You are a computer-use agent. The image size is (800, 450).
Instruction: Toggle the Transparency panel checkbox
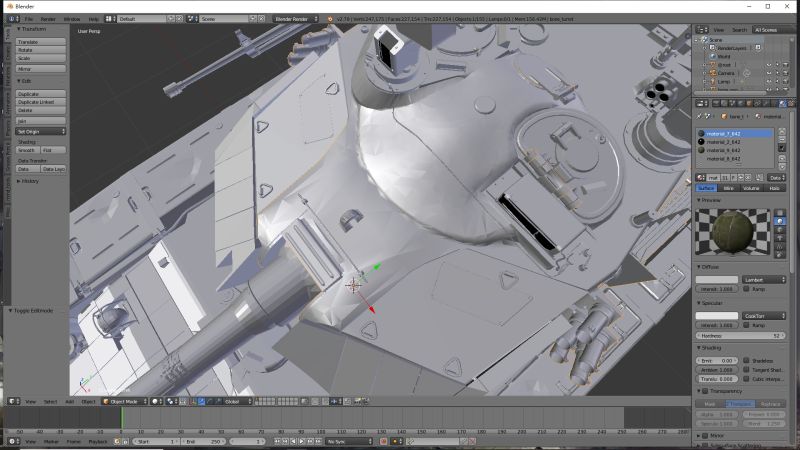tap(705, 391)
